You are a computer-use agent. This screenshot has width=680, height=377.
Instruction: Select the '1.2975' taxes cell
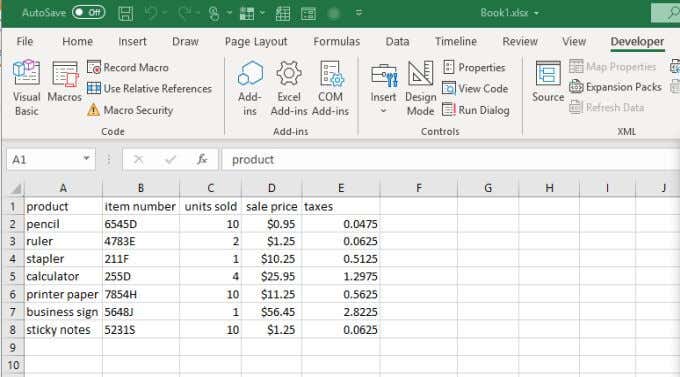(341, 276)
